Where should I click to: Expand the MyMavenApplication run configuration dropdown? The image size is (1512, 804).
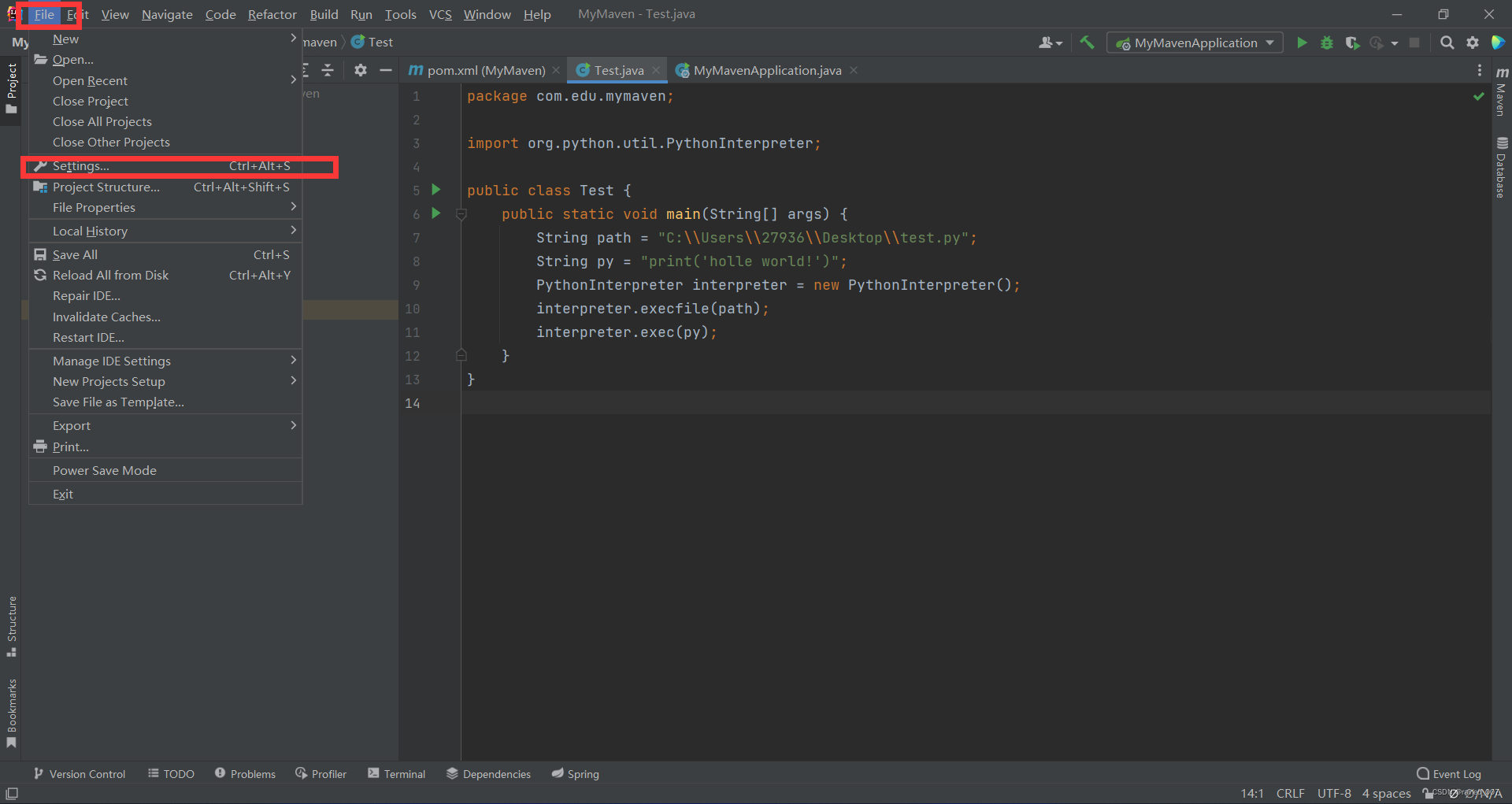1269,43
